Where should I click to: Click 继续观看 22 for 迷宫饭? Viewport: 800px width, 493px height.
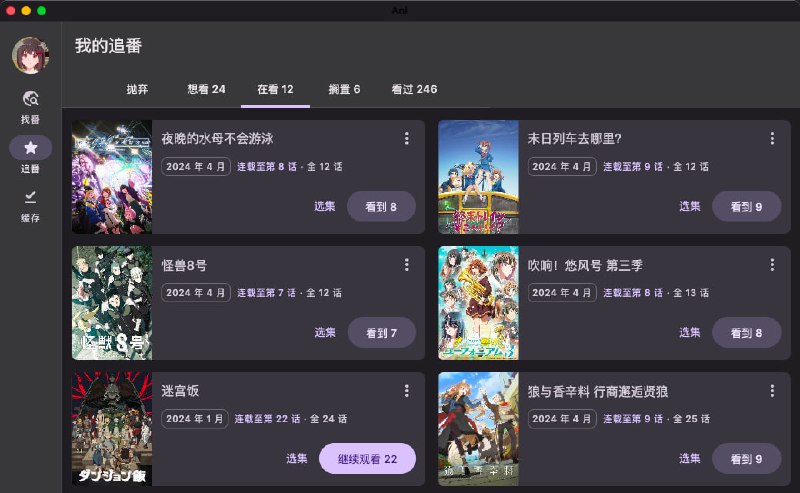[x=367, y=459]
